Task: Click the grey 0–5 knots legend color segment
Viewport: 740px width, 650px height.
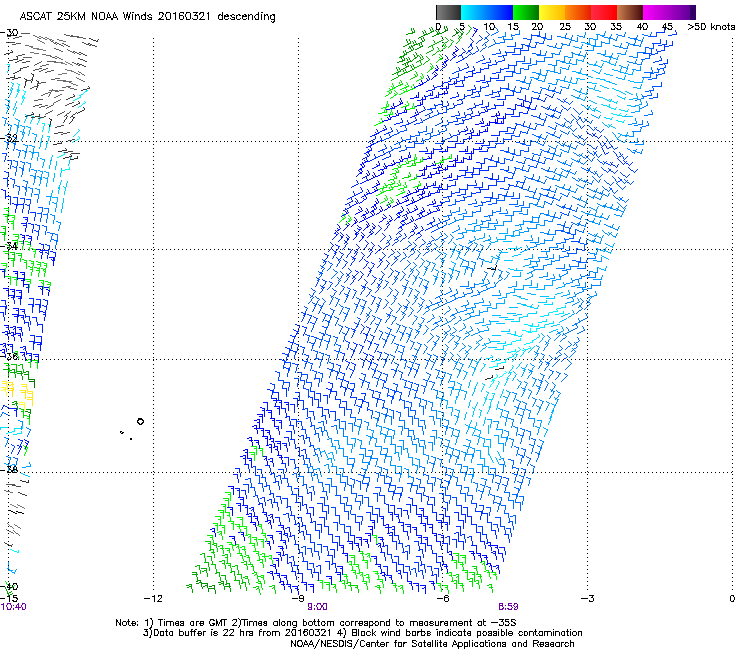Action: pos(448,12)
